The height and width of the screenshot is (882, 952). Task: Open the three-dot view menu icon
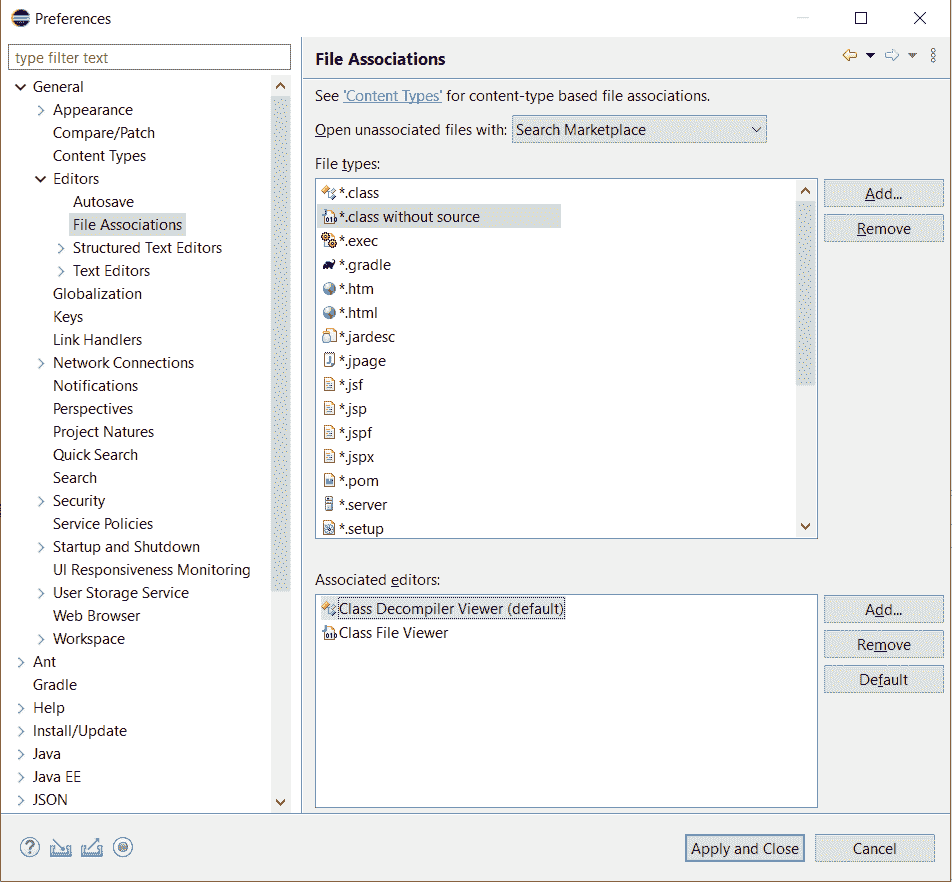pyautogui.click(x=934, y=56)
